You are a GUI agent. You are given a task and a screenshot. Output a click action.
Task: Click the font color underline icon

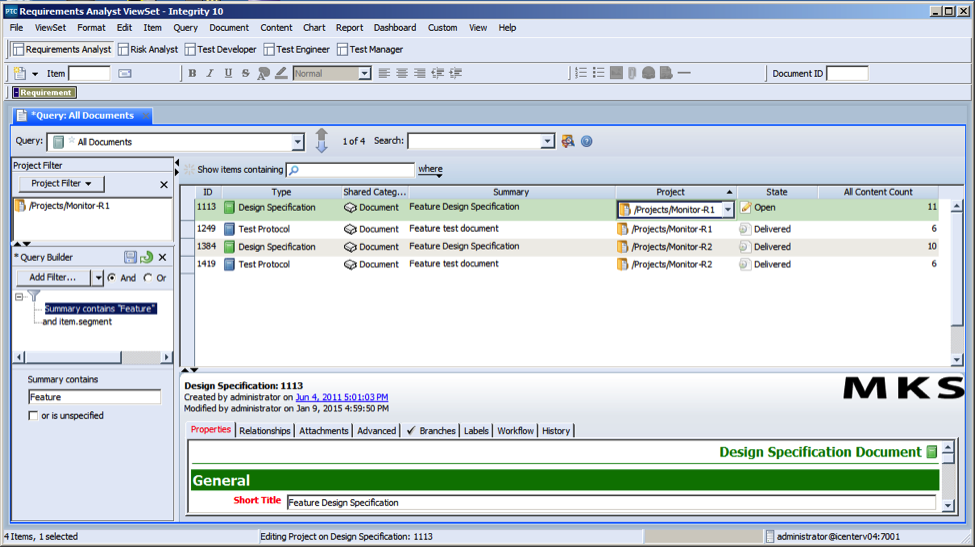click(281, 73)
